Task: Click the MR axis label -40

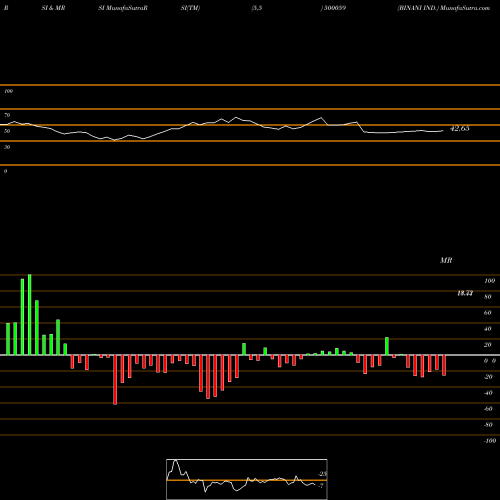Action: 488,393
